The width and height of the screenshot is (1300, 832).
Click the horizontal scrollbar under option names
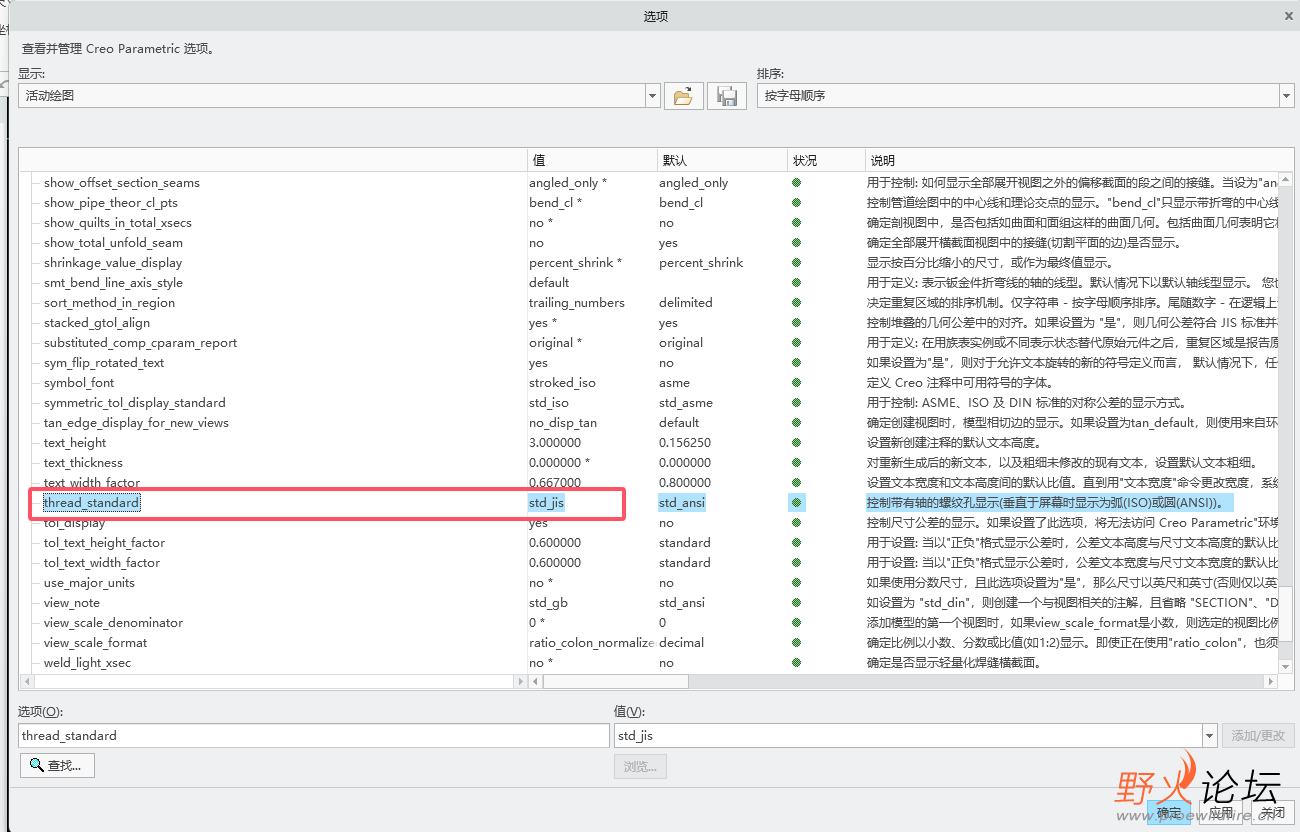pos(274,682)
